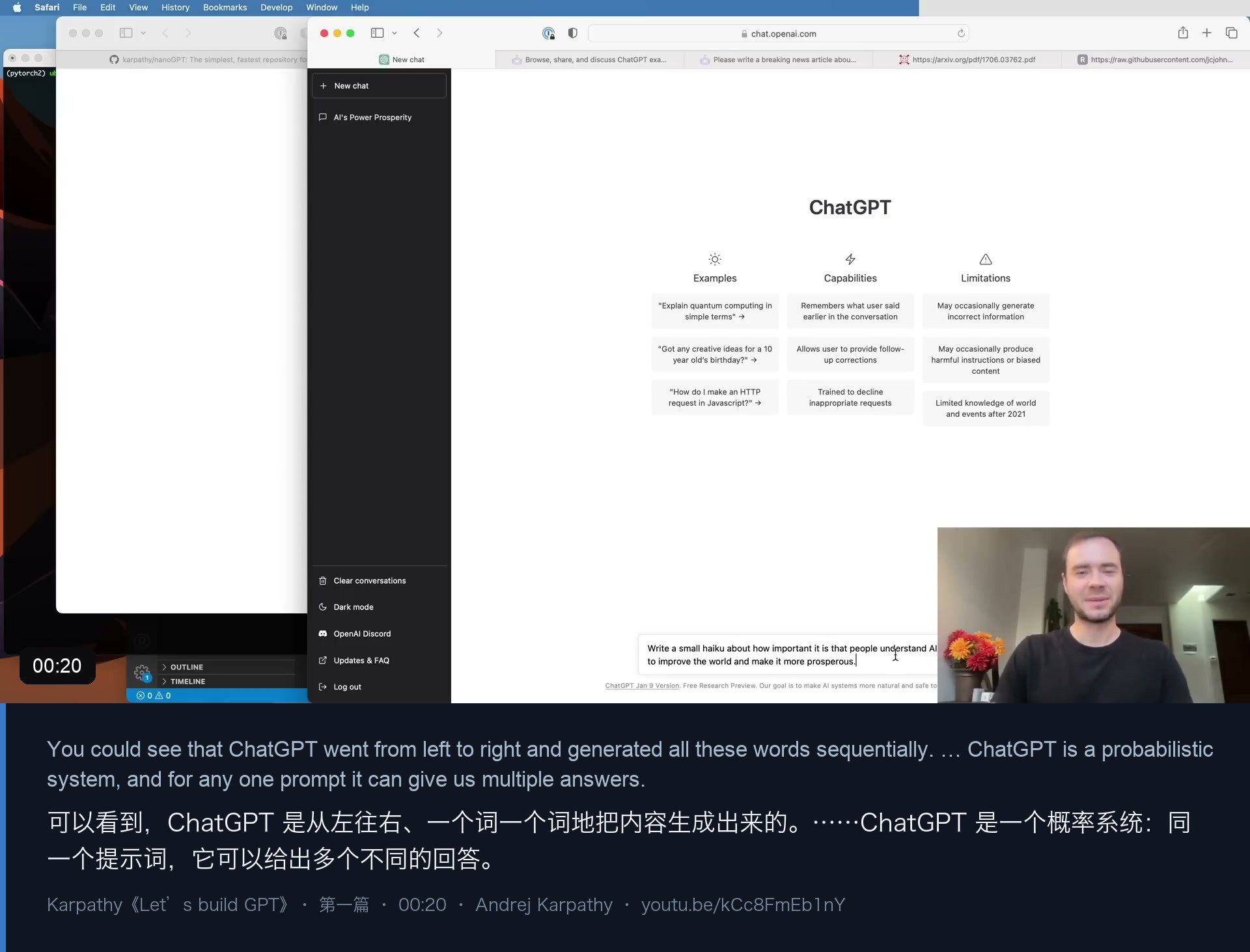
Task: Open the AI's Power Prosperity conversation
Action: pos(379,118)
